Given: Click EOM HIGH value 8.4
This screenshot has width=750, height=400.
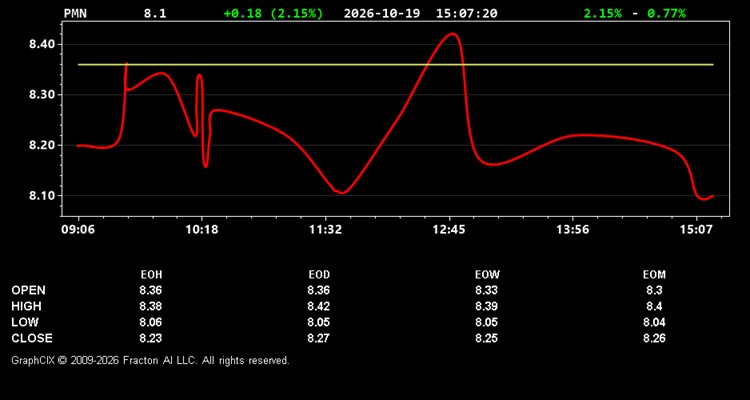Looking at the screenshot, I should click(654, 306).
